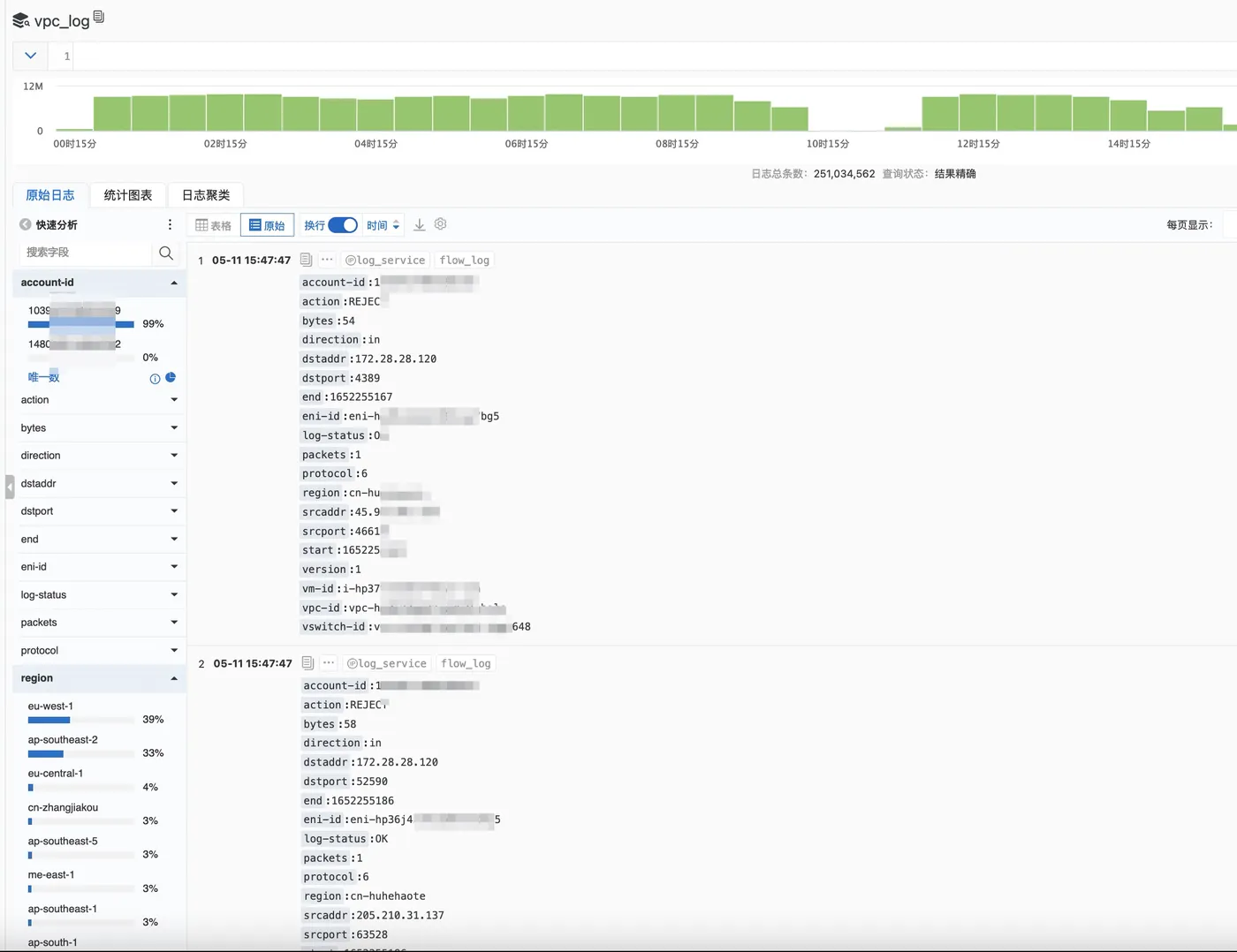Open the ellipsis menu of log entry 2
The height and width of the screenshot is (952, 1237).
(329, 663)
